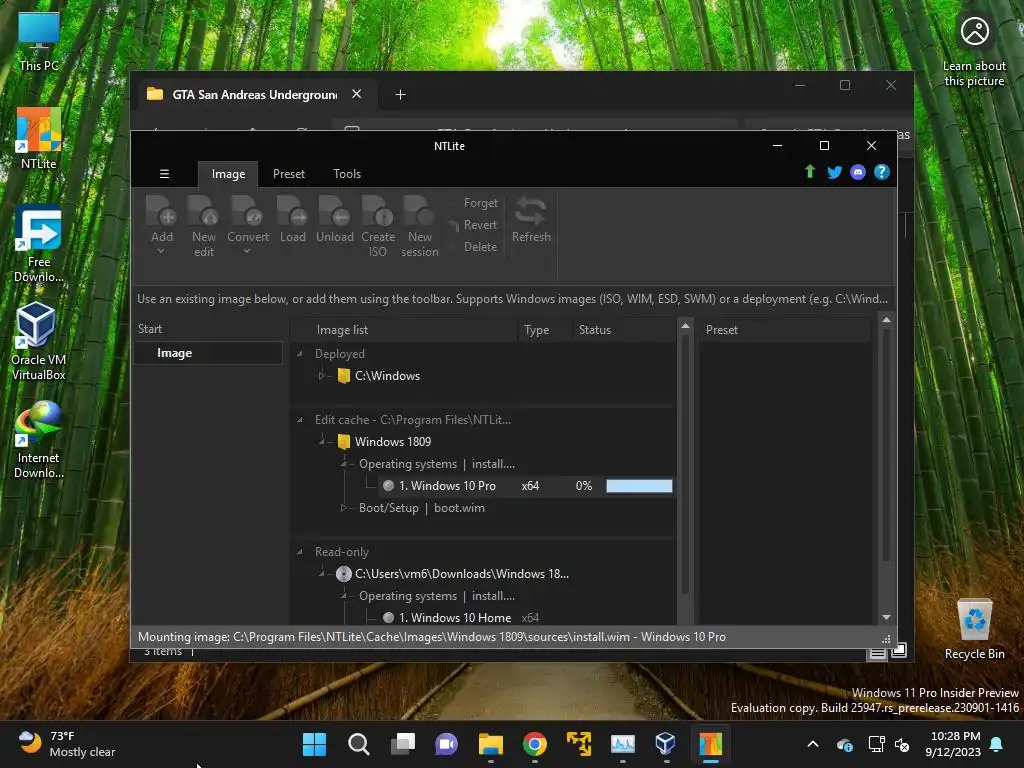Image resolution: width=1024 pixels, height=768 pixels.
Task: Click the blue help question mark icon
Action: pos(882,172)
